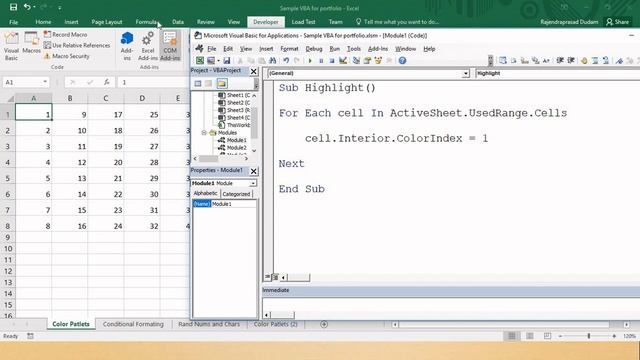The height and width of the screenshot is (360, 640).
Task: Switch to Page Layout view in status bar
Action: point(529,336)
